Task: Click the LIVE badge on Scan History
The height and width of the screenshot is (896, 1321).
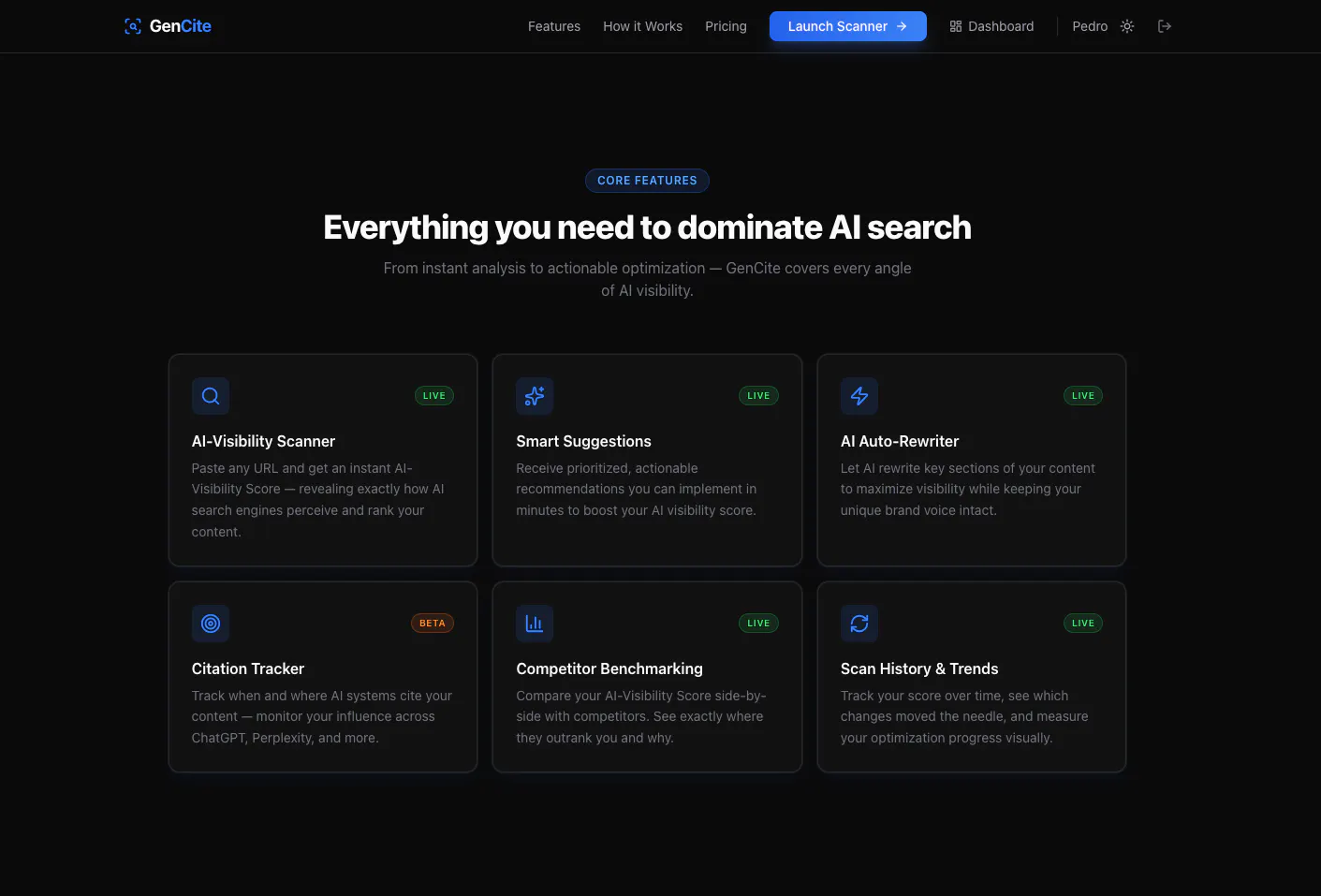Action: point(1083,624)
